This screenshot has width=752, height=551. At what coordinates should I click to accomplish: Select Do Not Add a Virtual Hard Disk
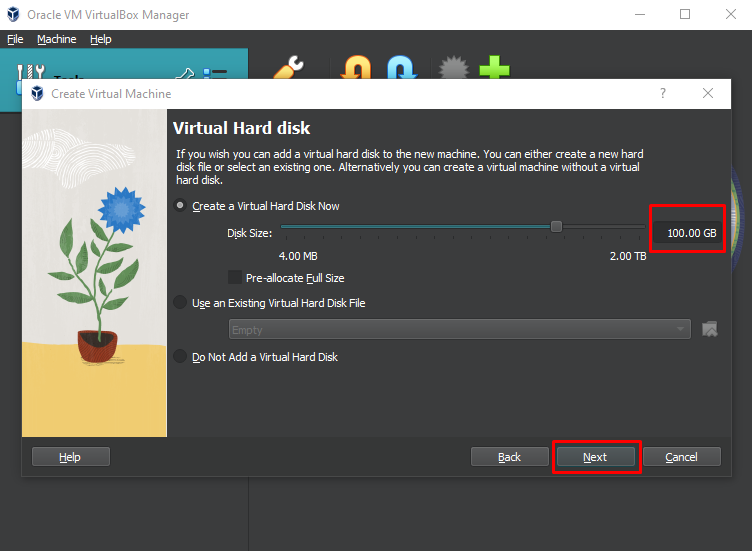[x=180, y=357]
